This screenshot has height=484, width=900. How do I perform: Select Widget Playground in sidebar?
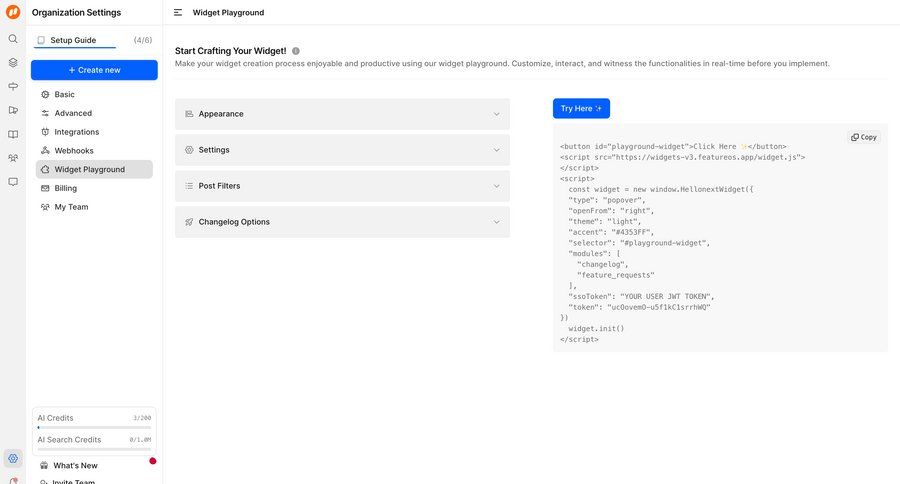(x=94, y=169)
